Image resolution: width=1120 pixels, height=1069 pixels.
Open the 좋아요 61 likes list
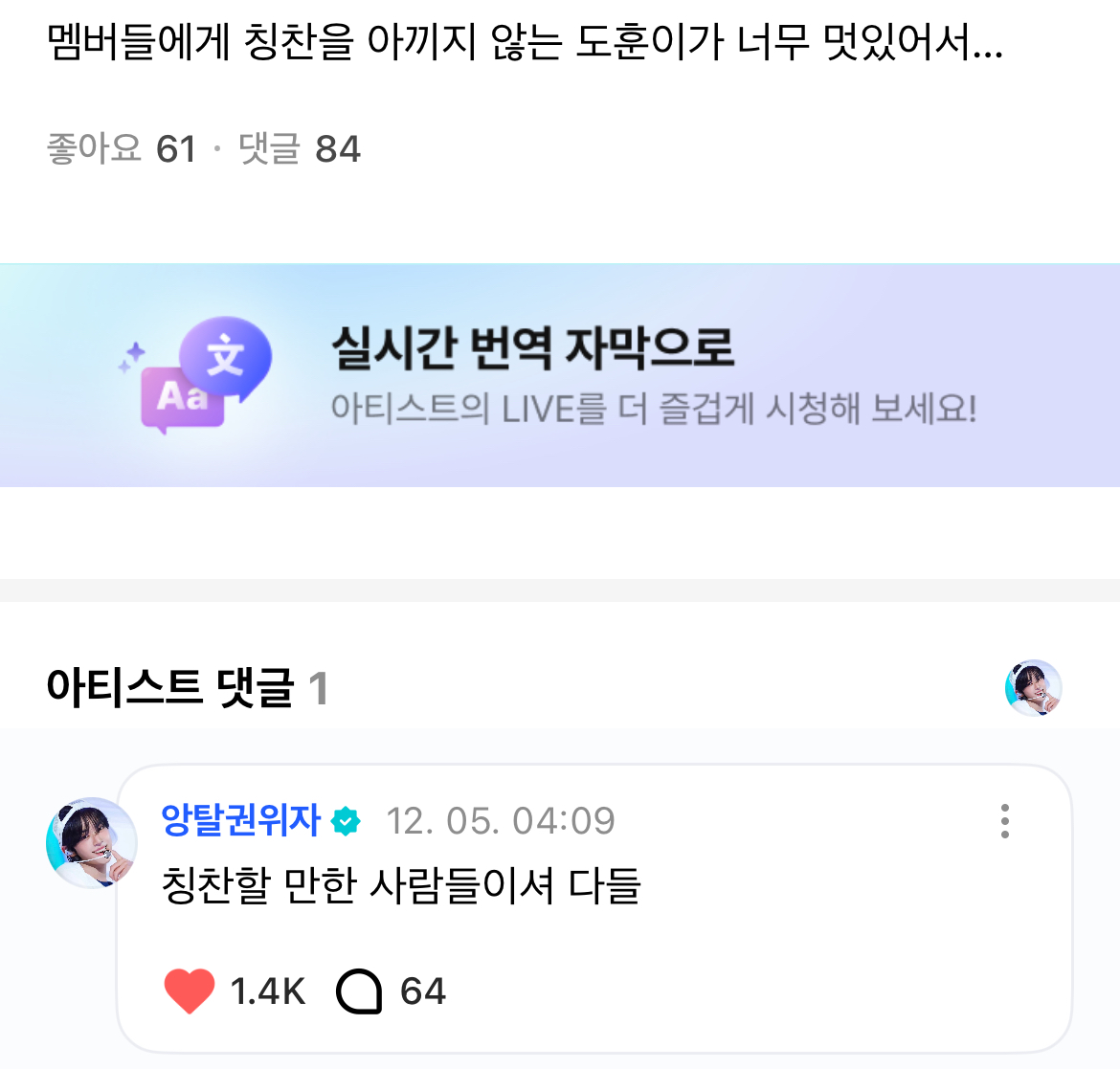pos(122,149)
